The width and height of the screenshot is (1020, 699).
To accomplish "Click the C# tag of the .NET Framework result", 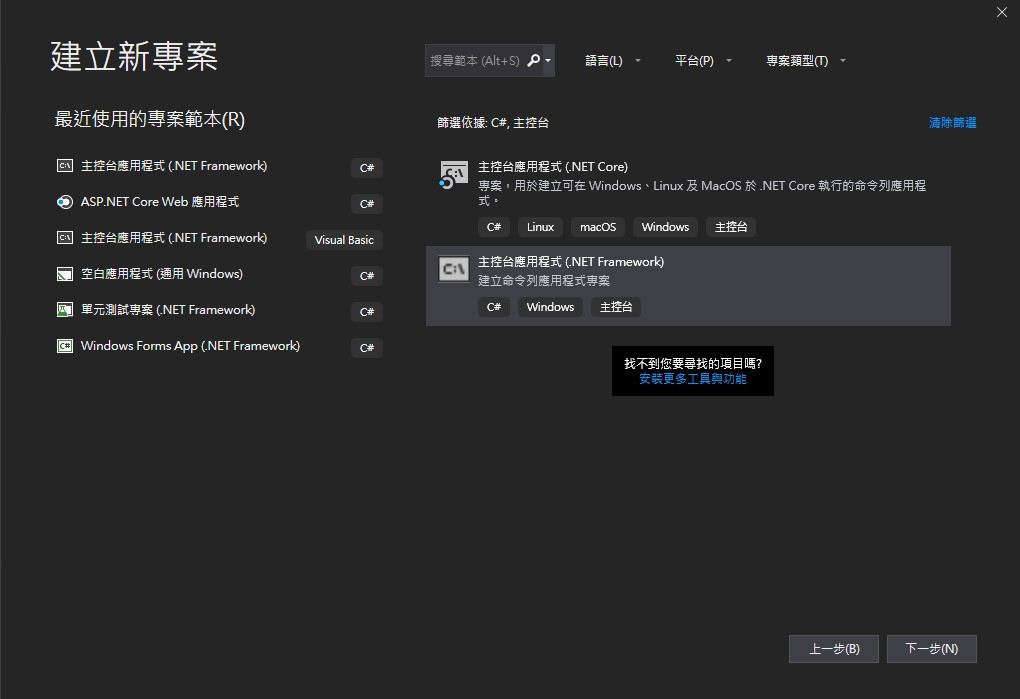I will pos(494,307).
